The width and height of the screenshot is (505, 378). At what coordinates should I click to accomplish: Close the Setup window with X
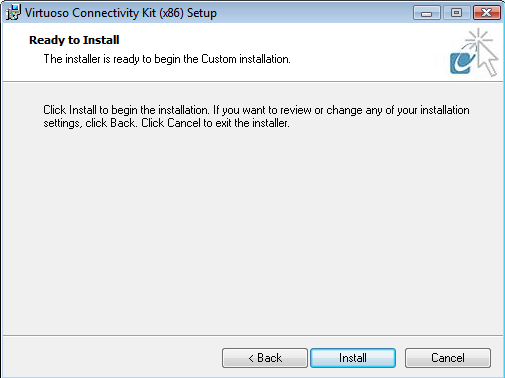pos(487,13)
